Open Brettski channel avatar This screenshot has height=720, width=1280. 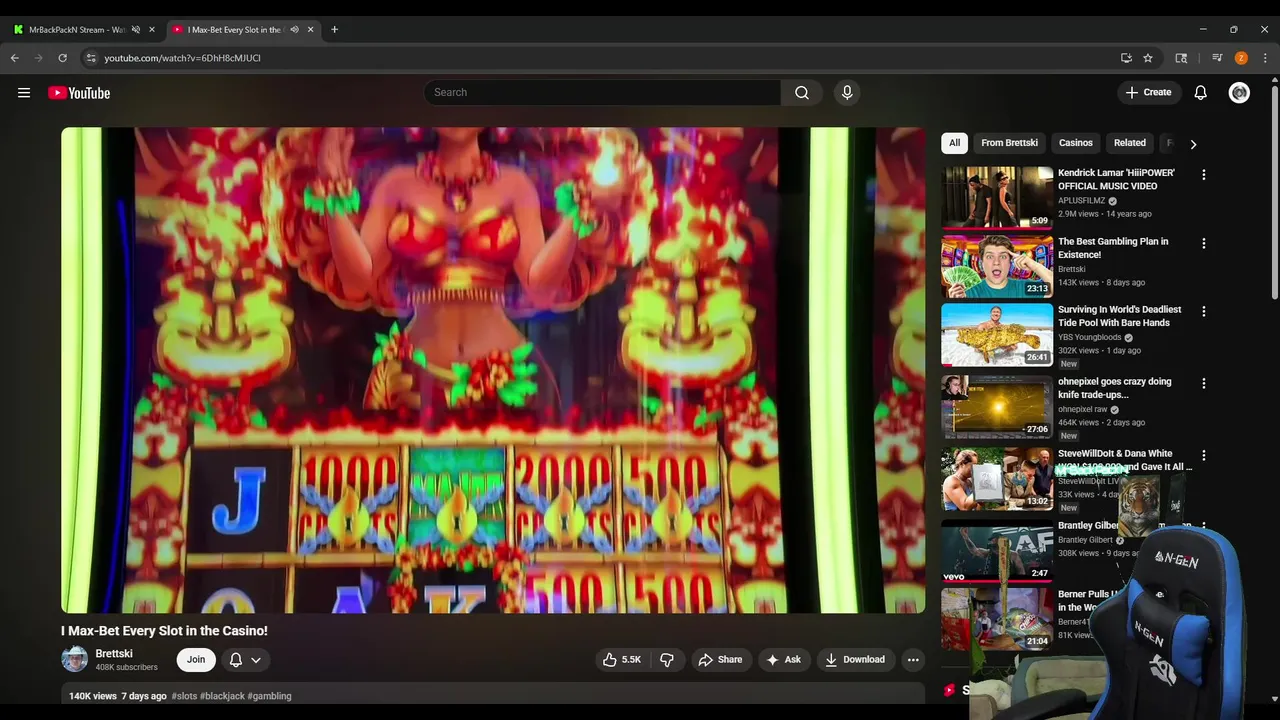[75, 659]
